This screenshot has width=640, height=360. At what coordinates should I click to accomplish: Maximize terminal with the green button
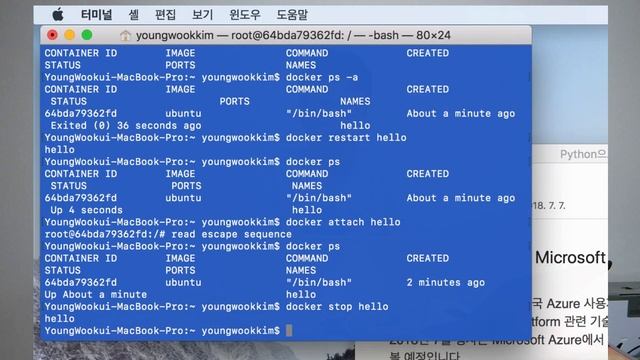pyautogui.click(x=87, y=35)
